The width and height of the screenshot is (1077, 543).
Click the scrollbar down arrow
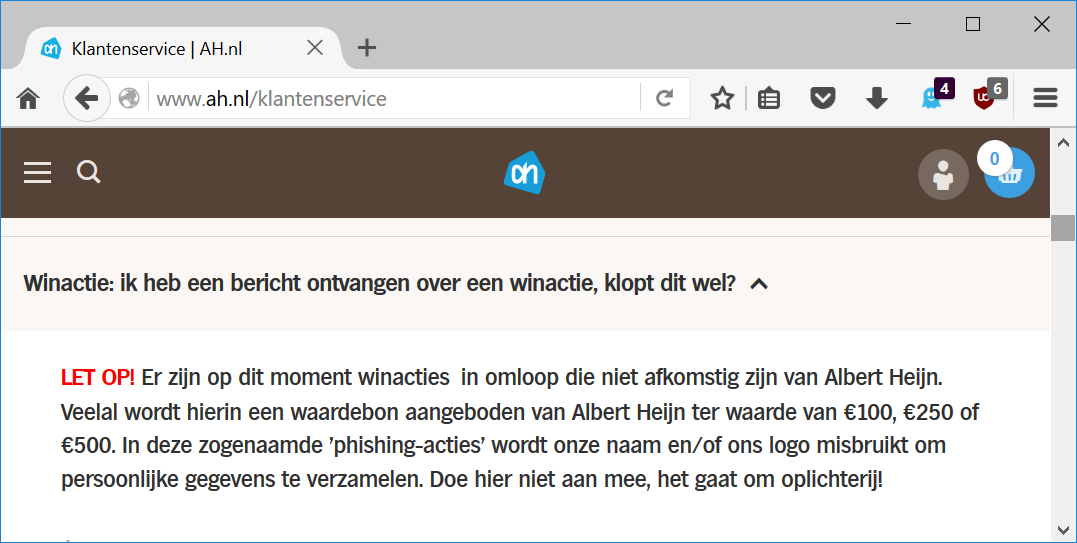[1063, 530]
